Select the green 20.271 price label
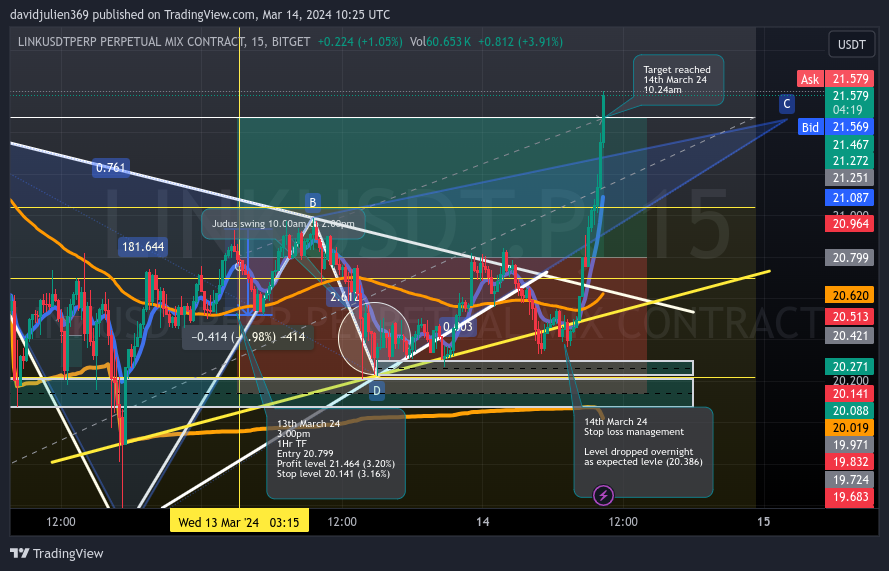The height and width of the screenshot is (571, 889). (x=849, y=366)
